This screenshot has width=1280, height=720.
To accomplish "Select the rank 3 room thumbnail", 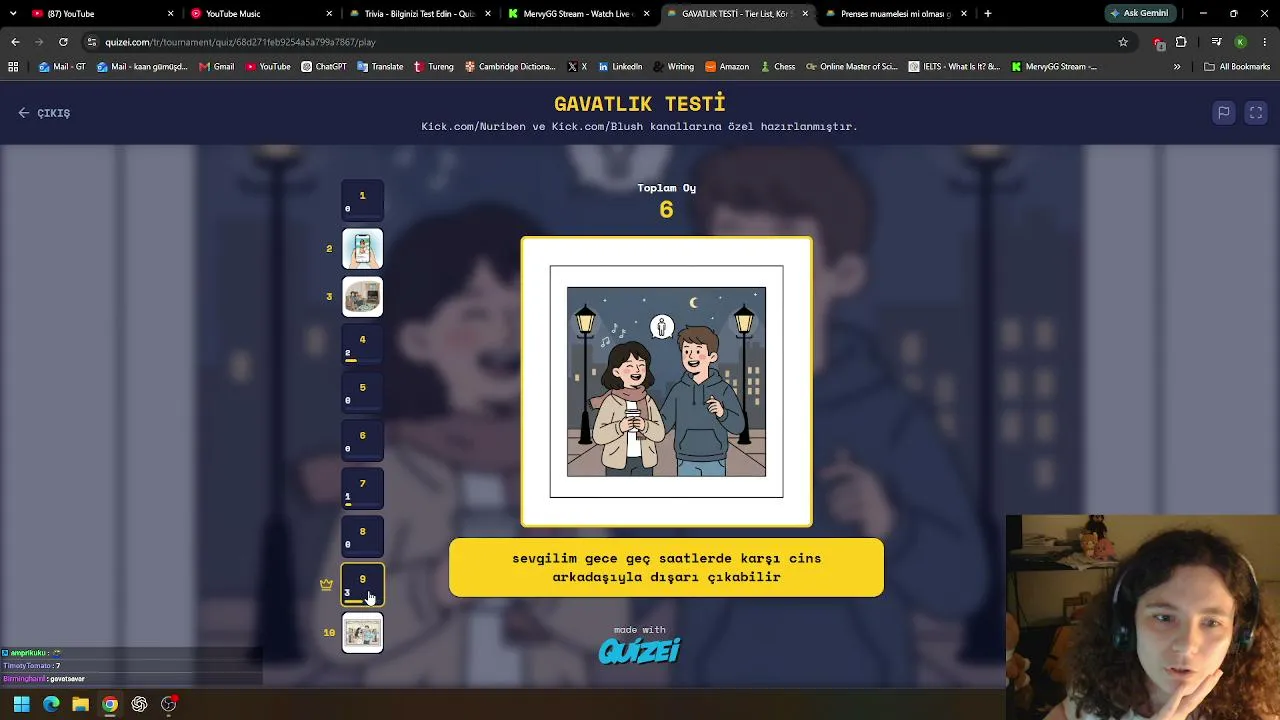I will (362, 297).
